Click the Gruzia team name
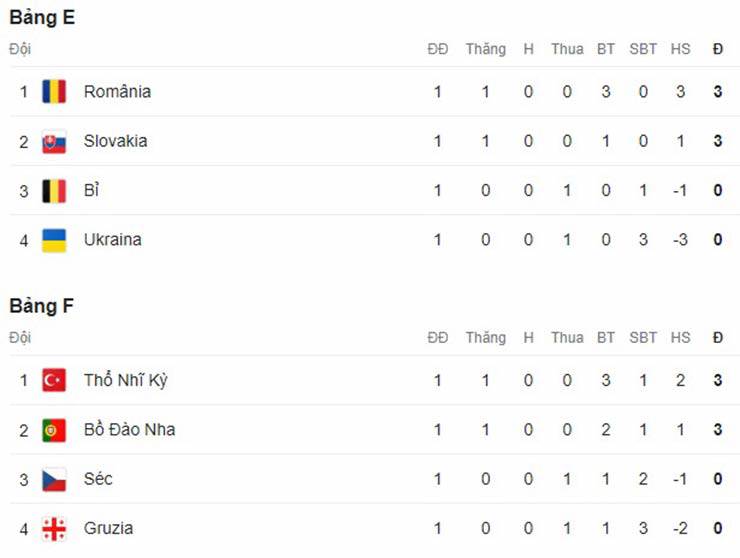The image size is (740, 558). tap(108, 529)
